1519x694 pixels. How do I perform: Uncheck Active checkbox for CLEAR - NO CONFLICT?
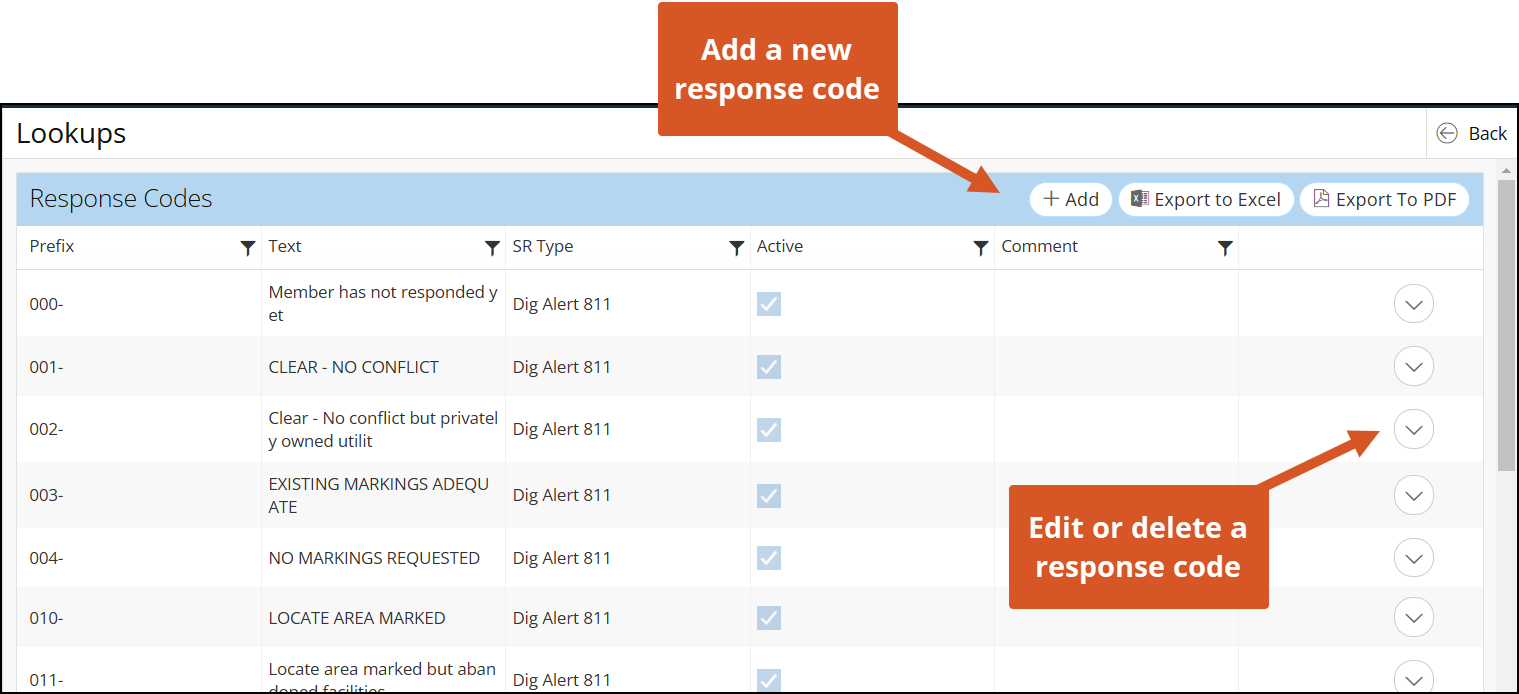point(769,367)
